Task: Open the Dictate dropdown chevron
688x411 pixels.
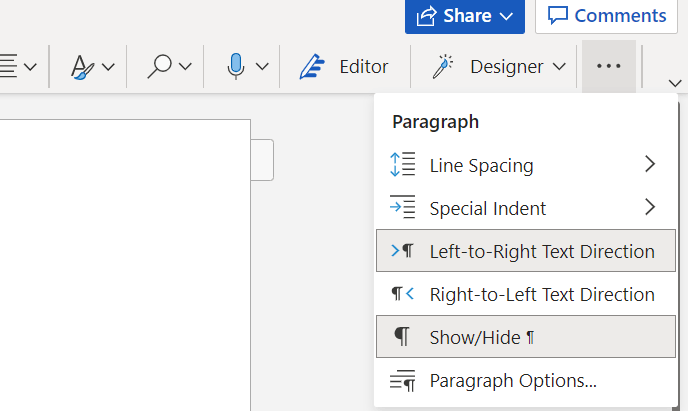Action: click(262, 67)
